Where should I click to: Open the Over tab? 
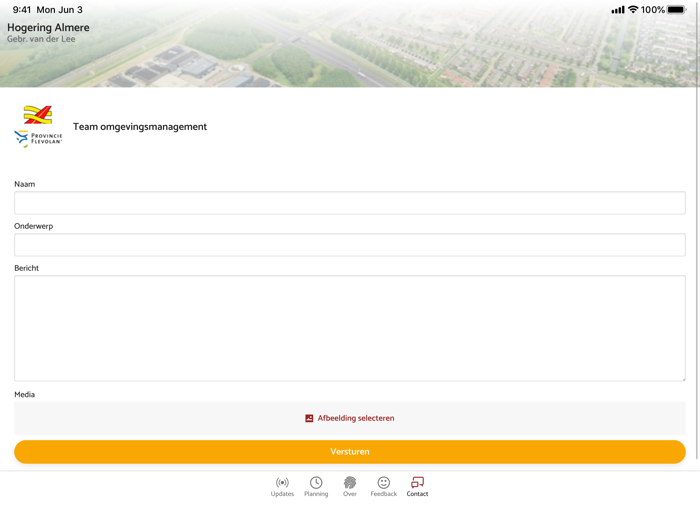point(350,487)
